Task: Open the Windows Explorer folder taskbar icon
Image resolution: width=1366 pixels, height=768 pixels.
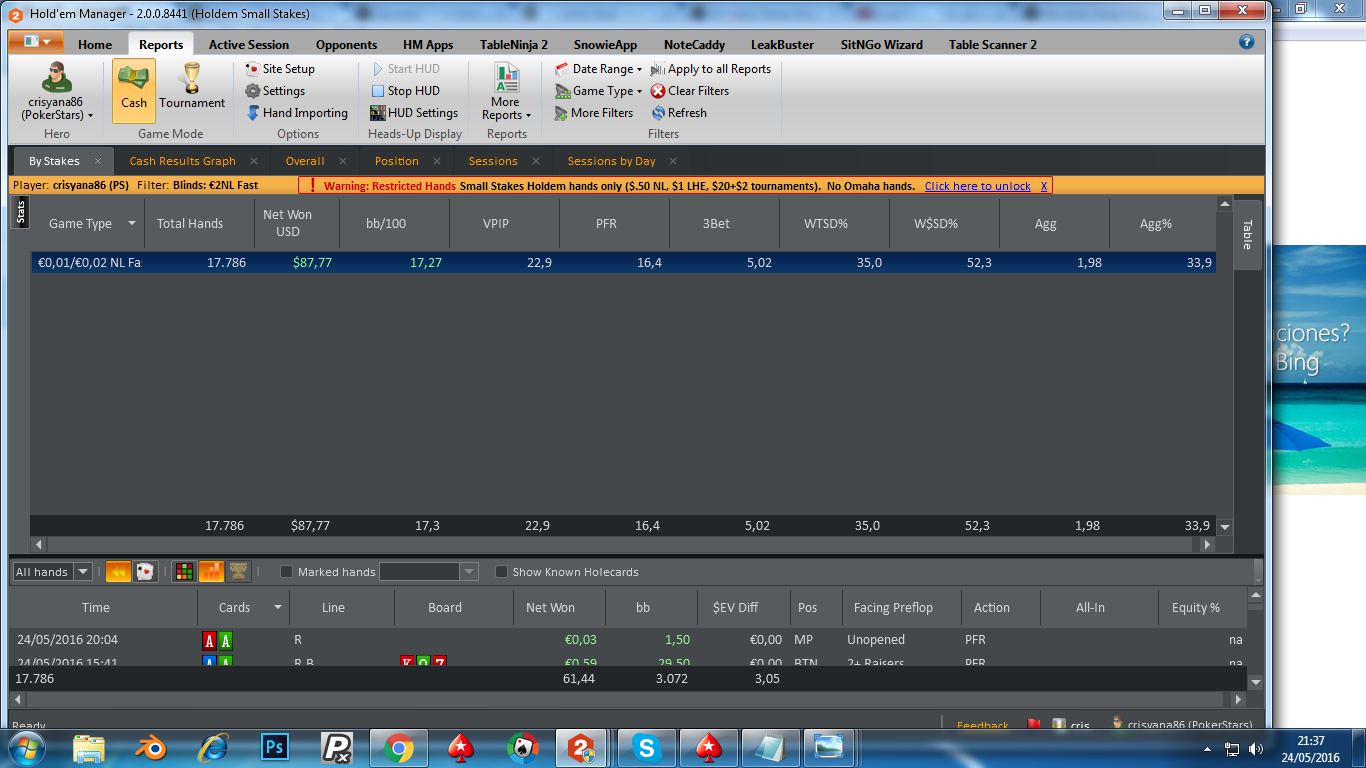Action: [x=89, y=747]
